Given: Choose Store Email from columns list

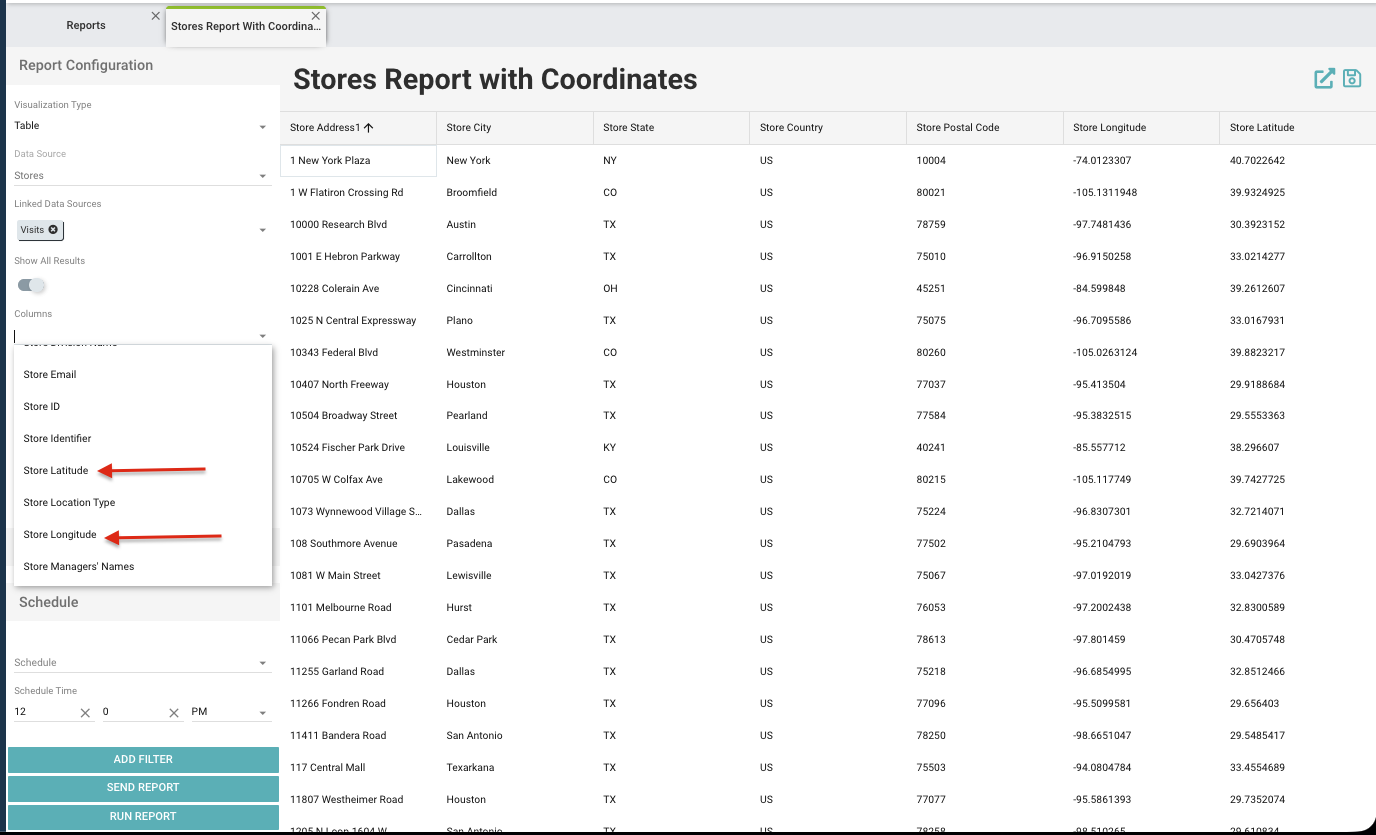Looking at the screenshot, I should tap(143, 375).
